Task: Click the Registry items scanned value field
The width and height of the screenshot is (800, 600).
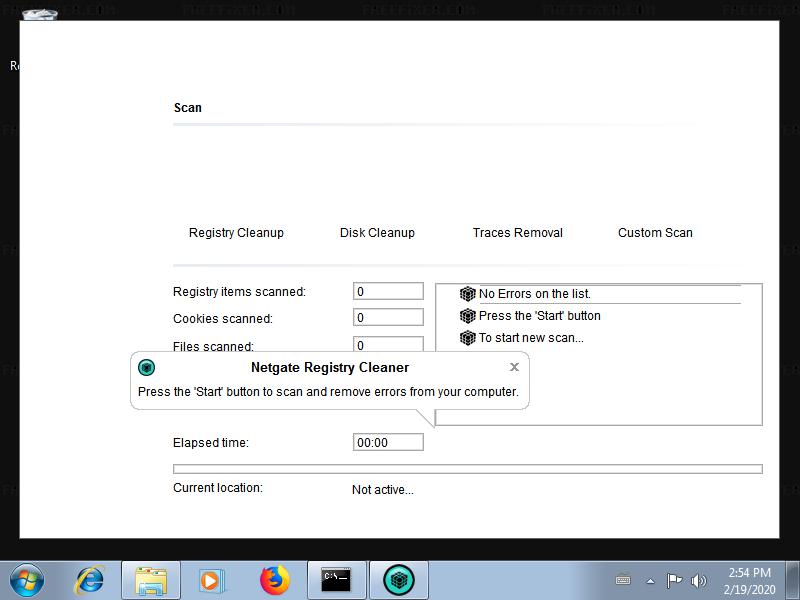Action: 388,291
